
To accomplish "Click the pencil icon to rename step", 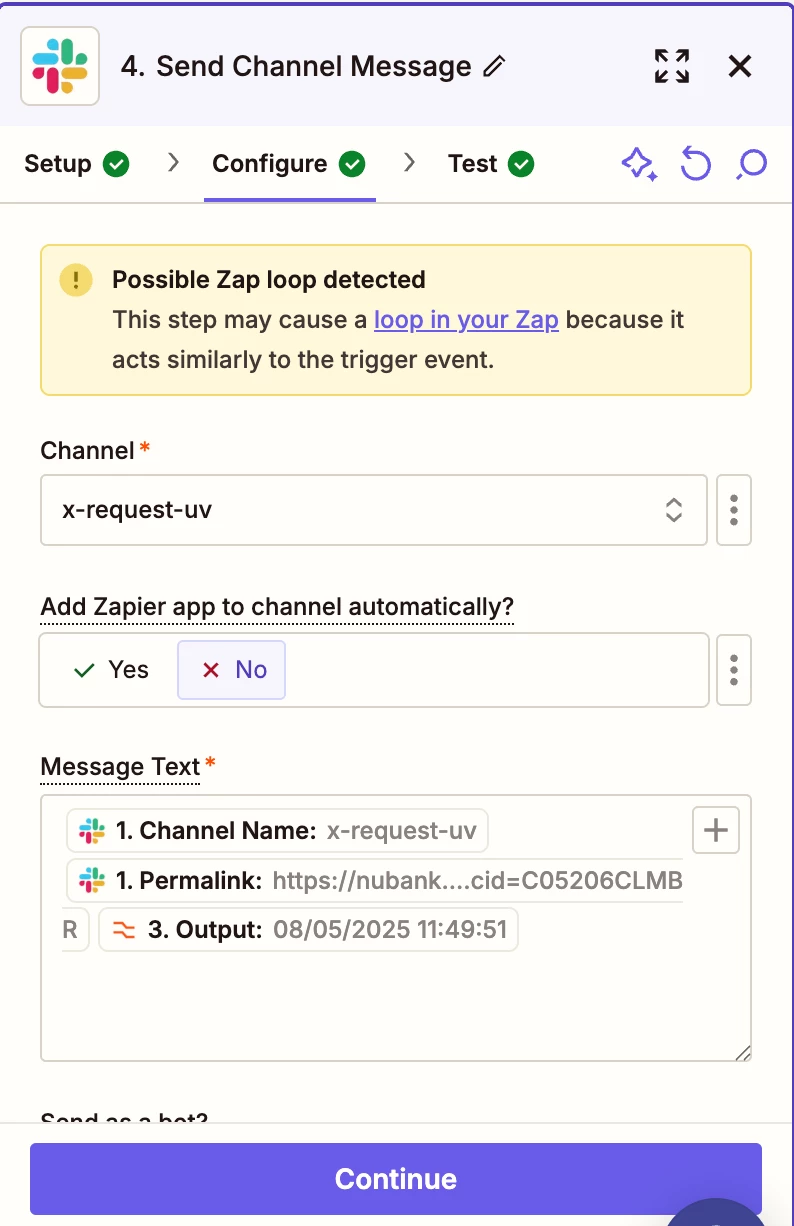I will [494, 67].
